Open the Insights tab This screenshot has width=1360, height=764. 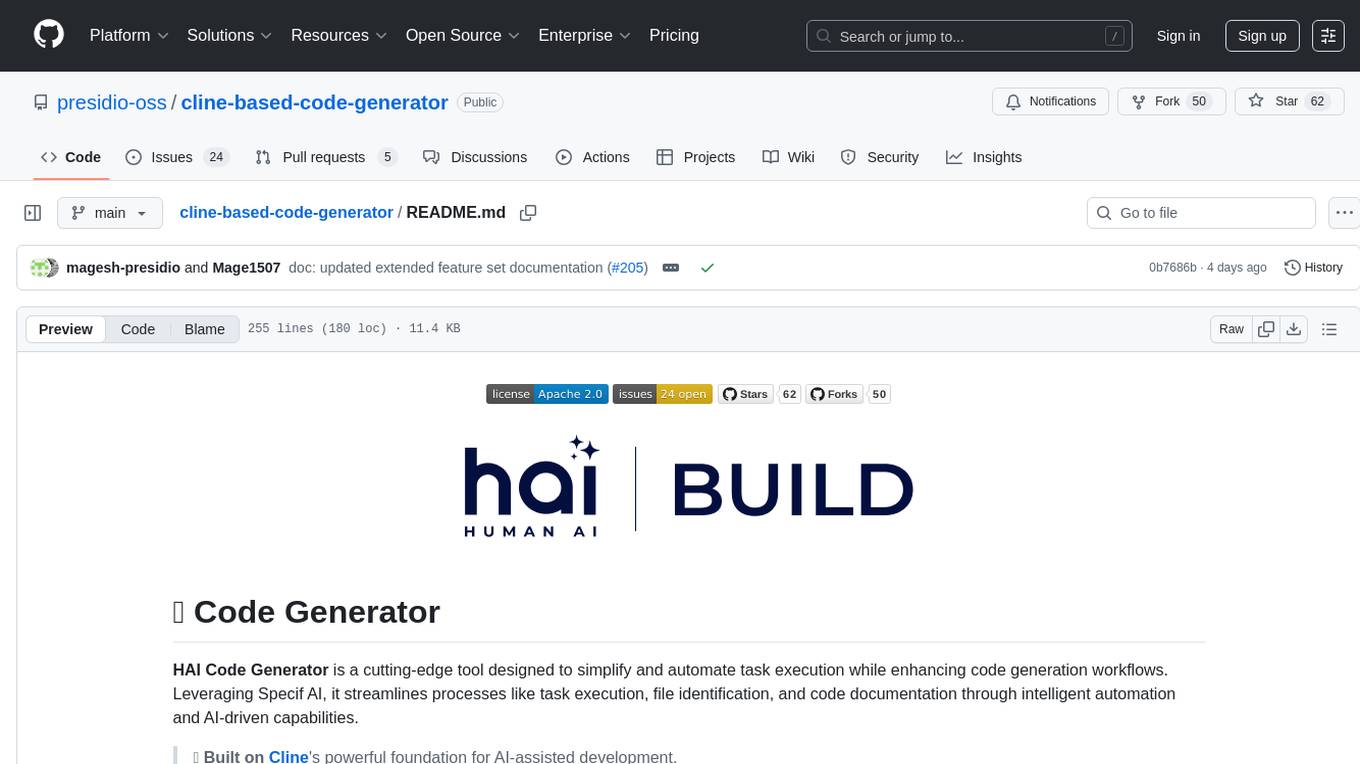pos(984,157)
